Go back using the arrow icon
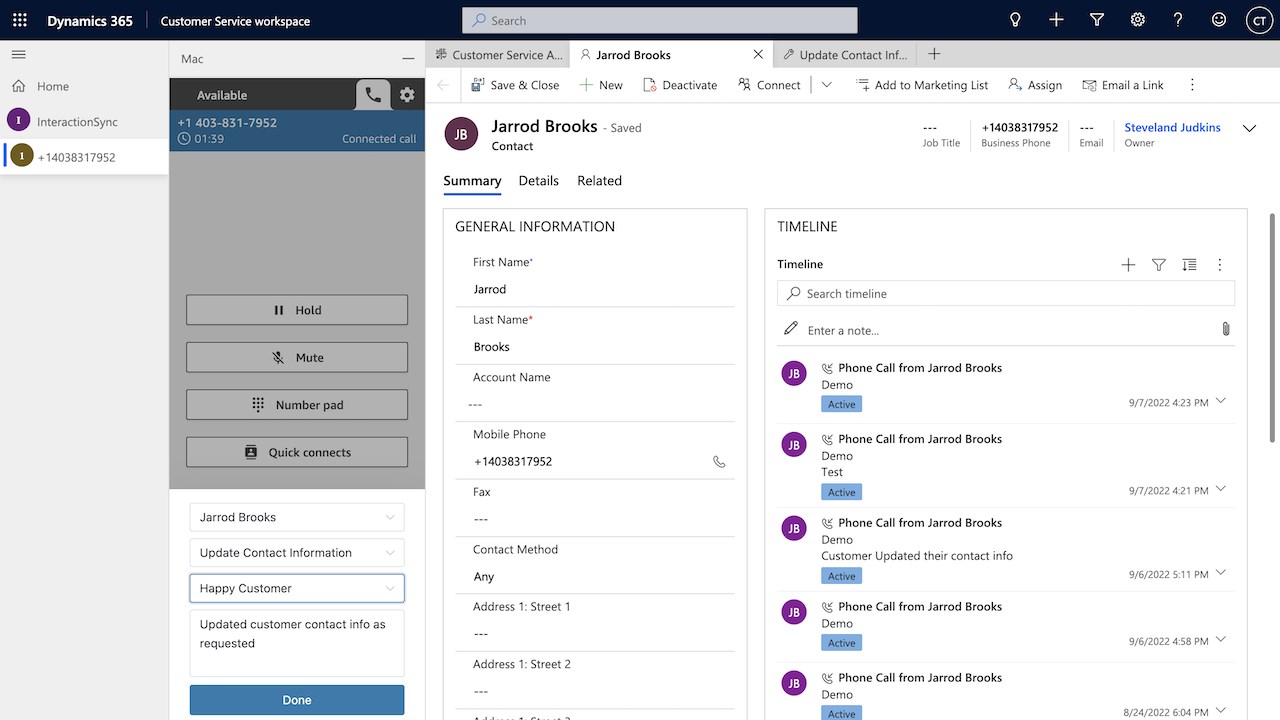 pos(443,85)
